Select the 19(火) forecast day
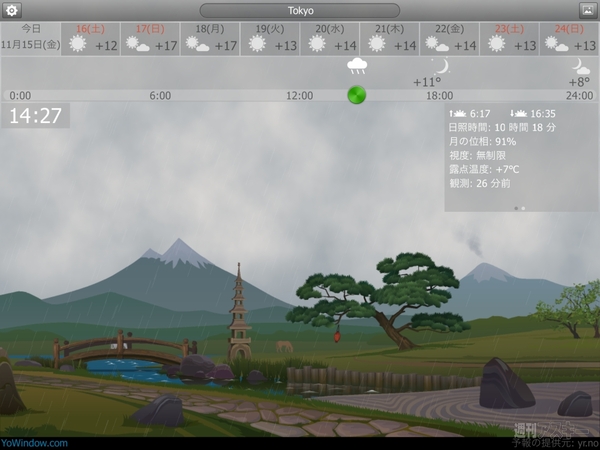The height and width of the screenshot is (450, 600). coord(270,39)
